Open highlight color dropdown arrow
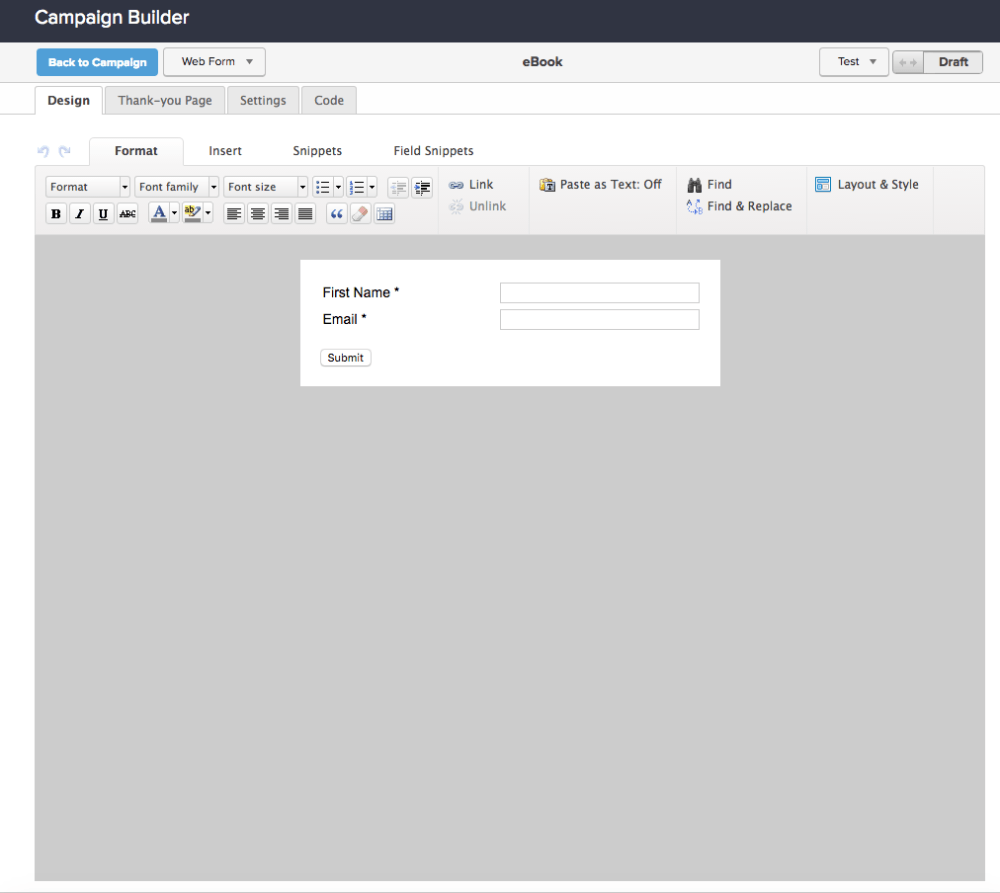Screen dimensions: 1000x893 [208, 212]
